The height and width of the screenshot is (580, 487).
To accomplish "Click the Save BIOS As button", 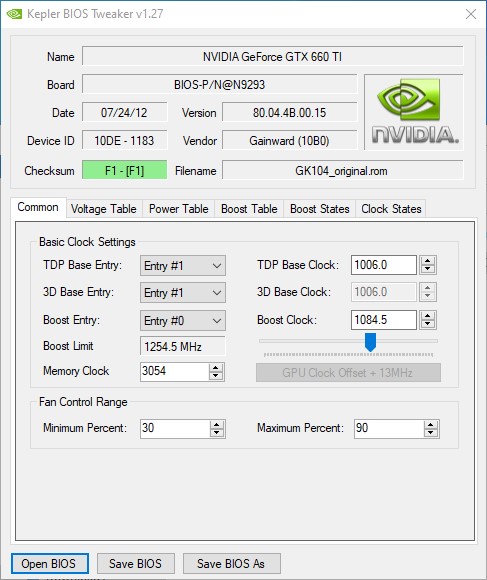I will tap(231, 563).
